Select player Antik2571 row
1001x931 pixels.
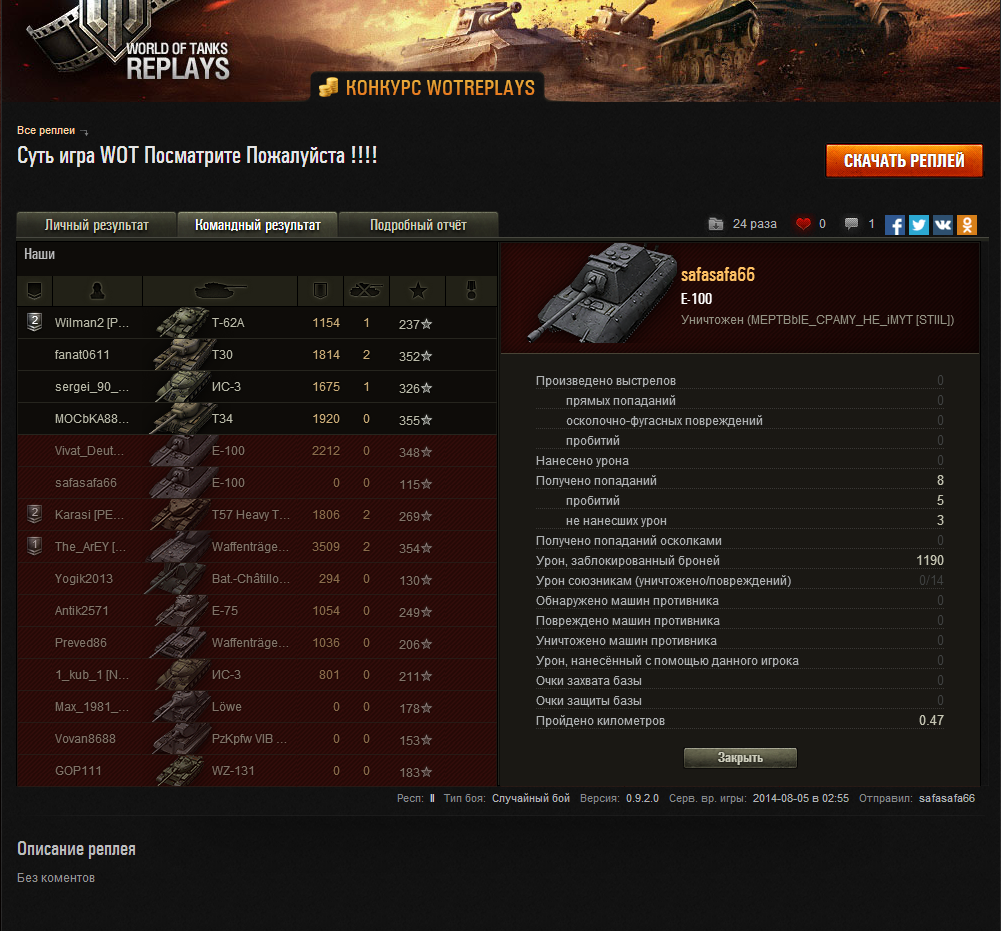(x=257, y=610)
